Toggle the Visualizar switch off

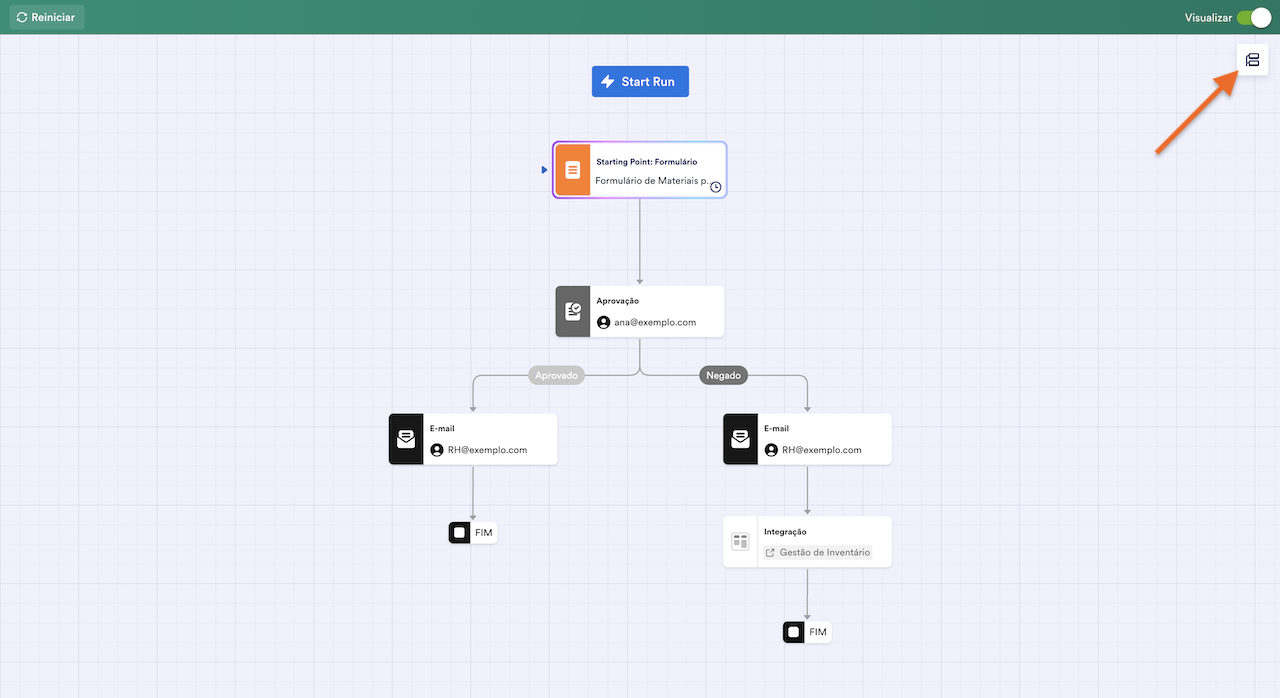[1252, 18]
